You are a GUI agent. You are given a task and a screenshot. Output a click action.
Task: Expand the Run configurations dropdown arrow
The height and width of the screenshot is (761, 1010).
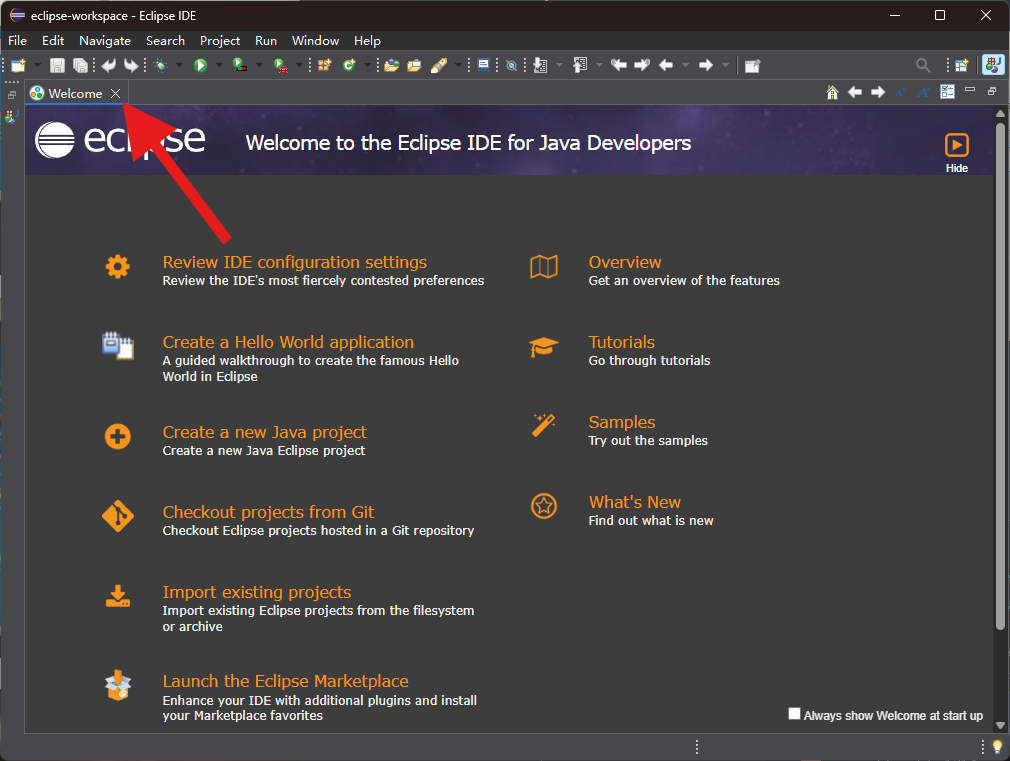219,65
